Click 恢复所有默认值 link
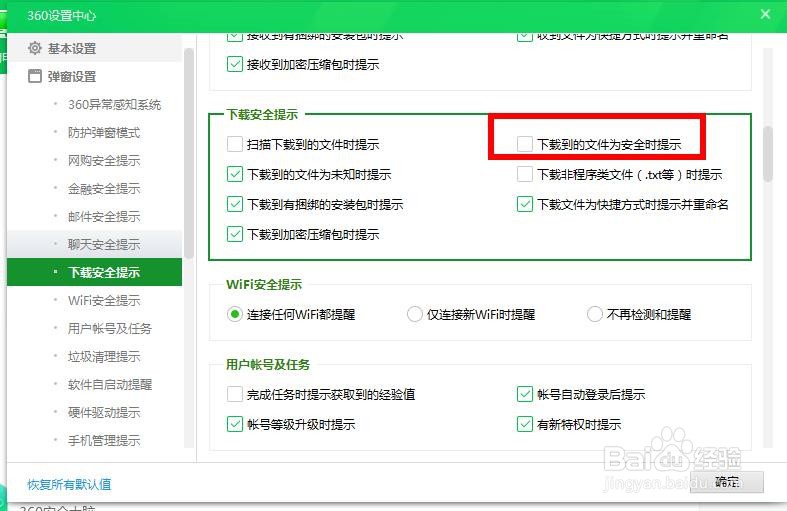Image resolution: width=787 pixels, height=511 pixels. 69,484
